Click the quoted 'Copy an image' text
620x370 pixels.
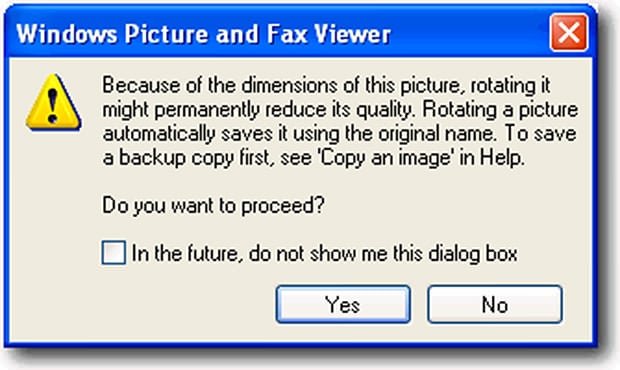(x=386, y=158)
